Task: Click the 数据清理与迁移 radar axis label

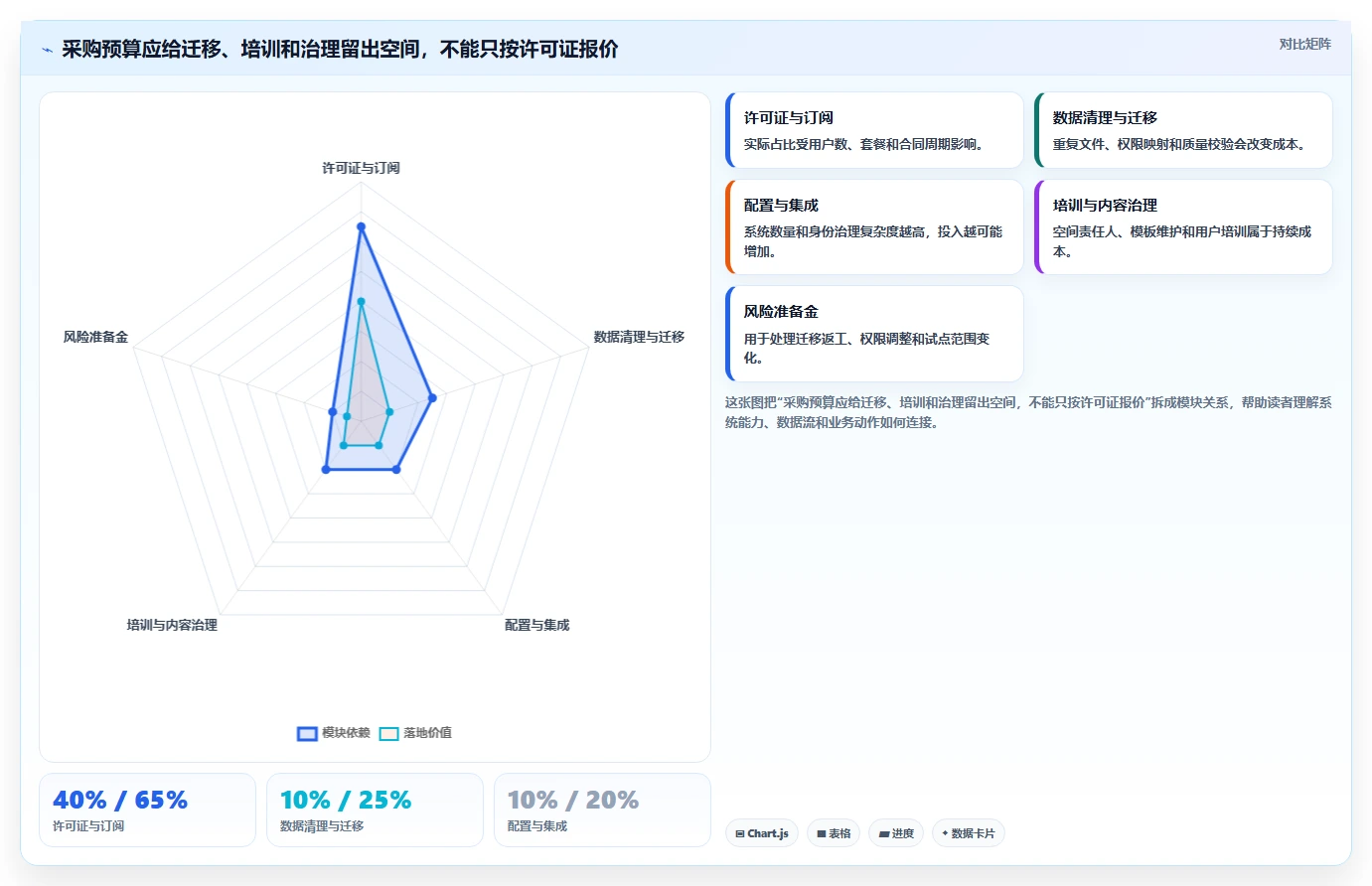Action: click(639, 337)
